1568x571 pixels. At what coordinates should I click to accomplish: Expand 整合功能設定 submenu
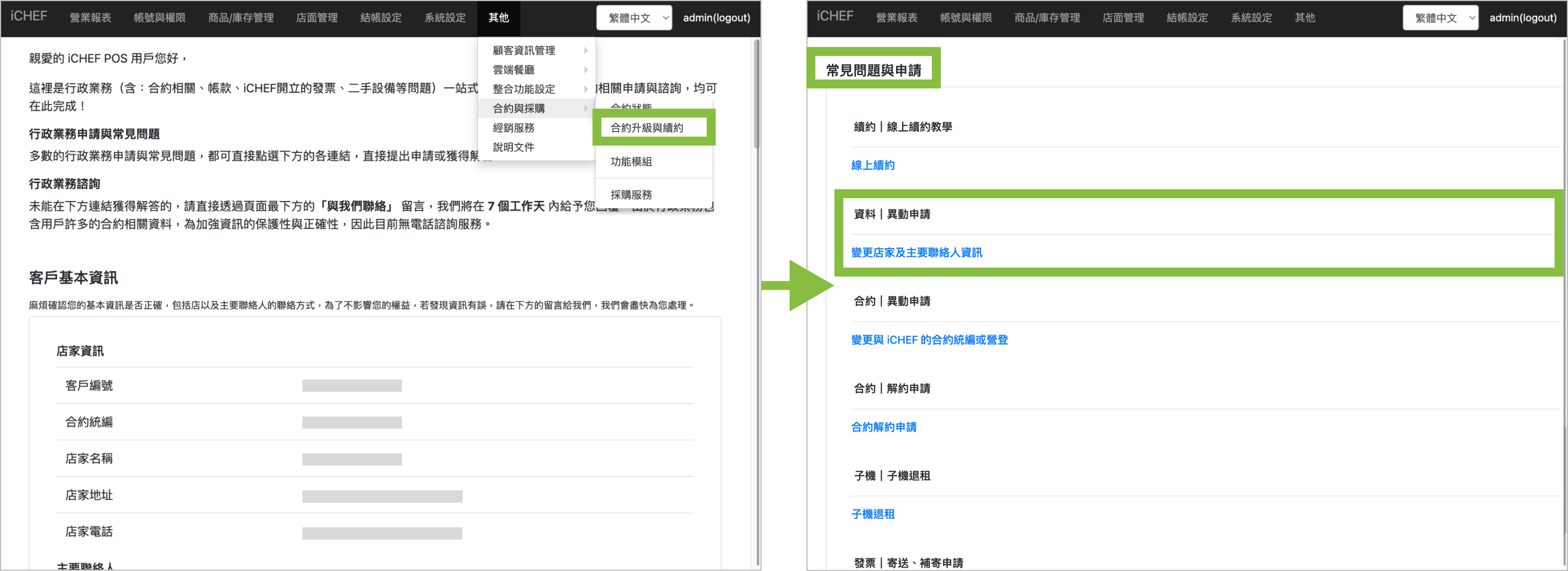coord(524,89)
